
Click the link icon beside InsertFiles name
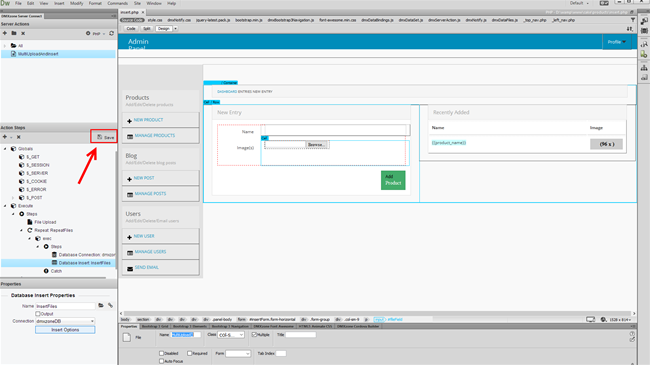tap(110, 306)
